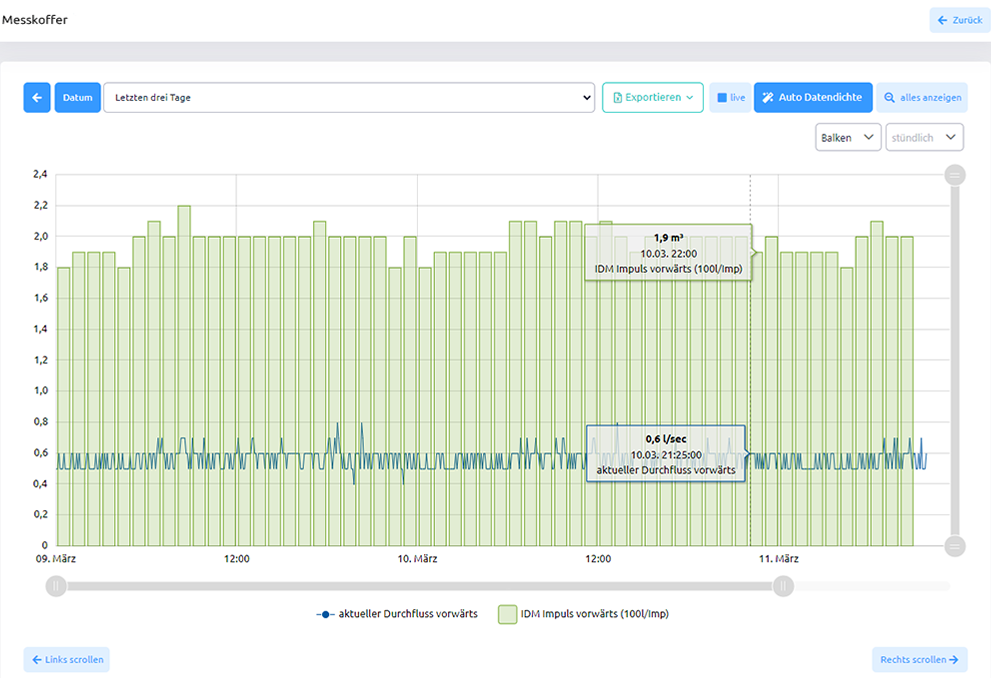This screenshot has height=678, width=991.
Task: Click the Zurück button
Action: pyautogui.click(x=959, y=20)
